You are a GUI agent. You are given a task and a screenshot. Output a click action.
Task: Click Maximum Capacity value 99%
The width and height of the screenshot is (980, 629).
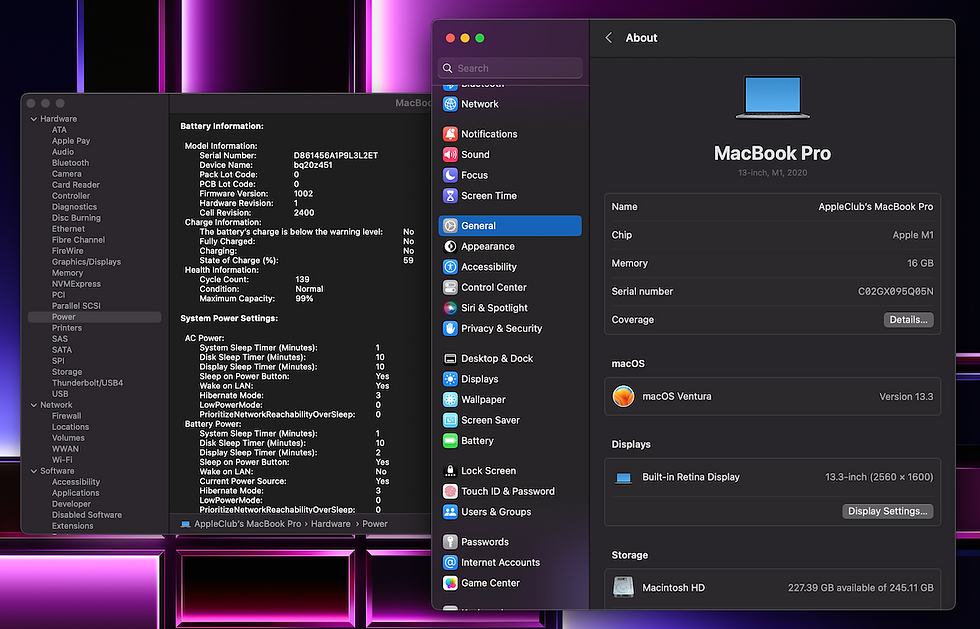pos(304,298)
